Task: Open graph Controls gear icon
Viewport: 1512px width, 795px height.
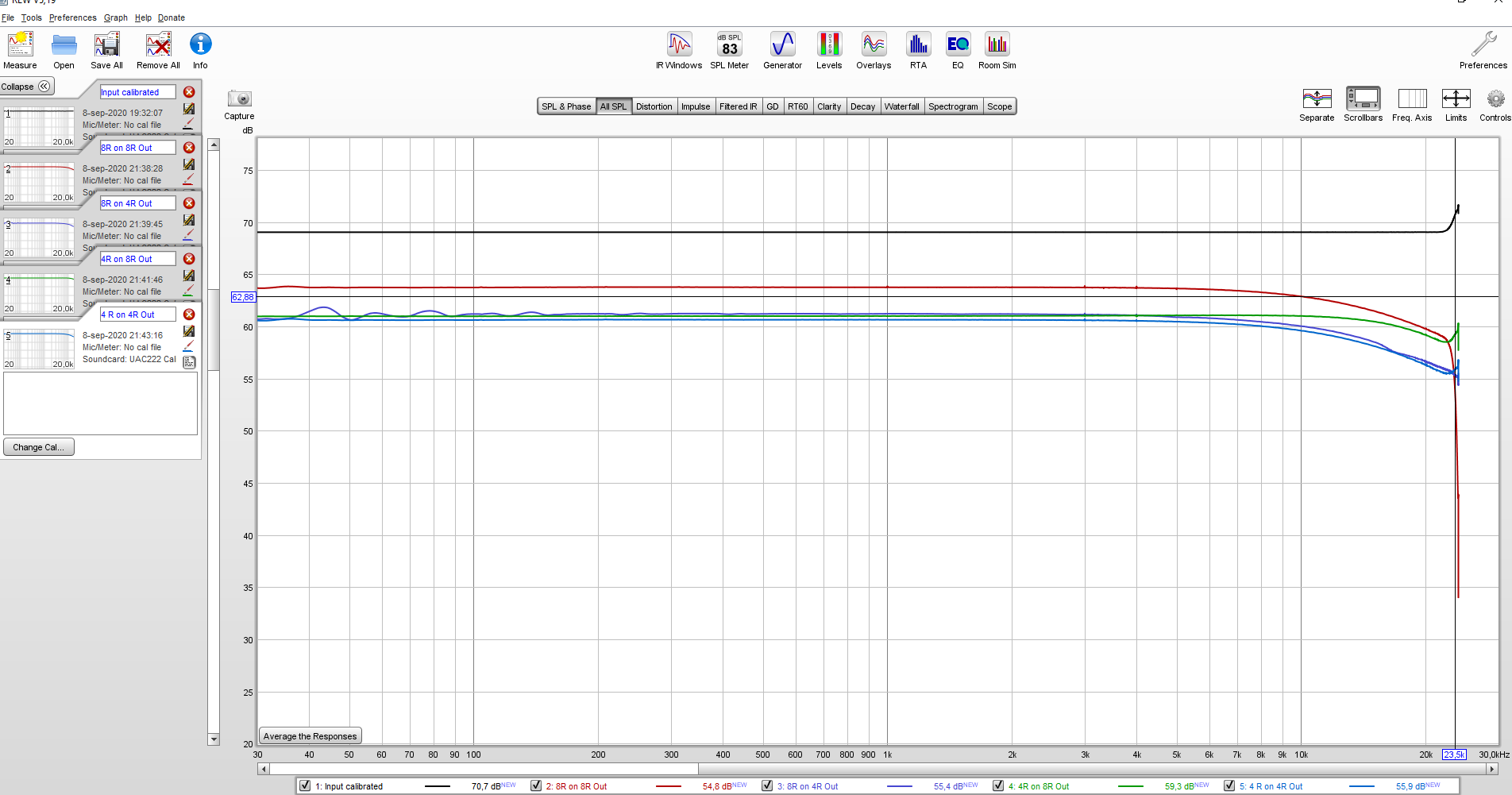Action: pyautogui.click(x=1495, y=98)
